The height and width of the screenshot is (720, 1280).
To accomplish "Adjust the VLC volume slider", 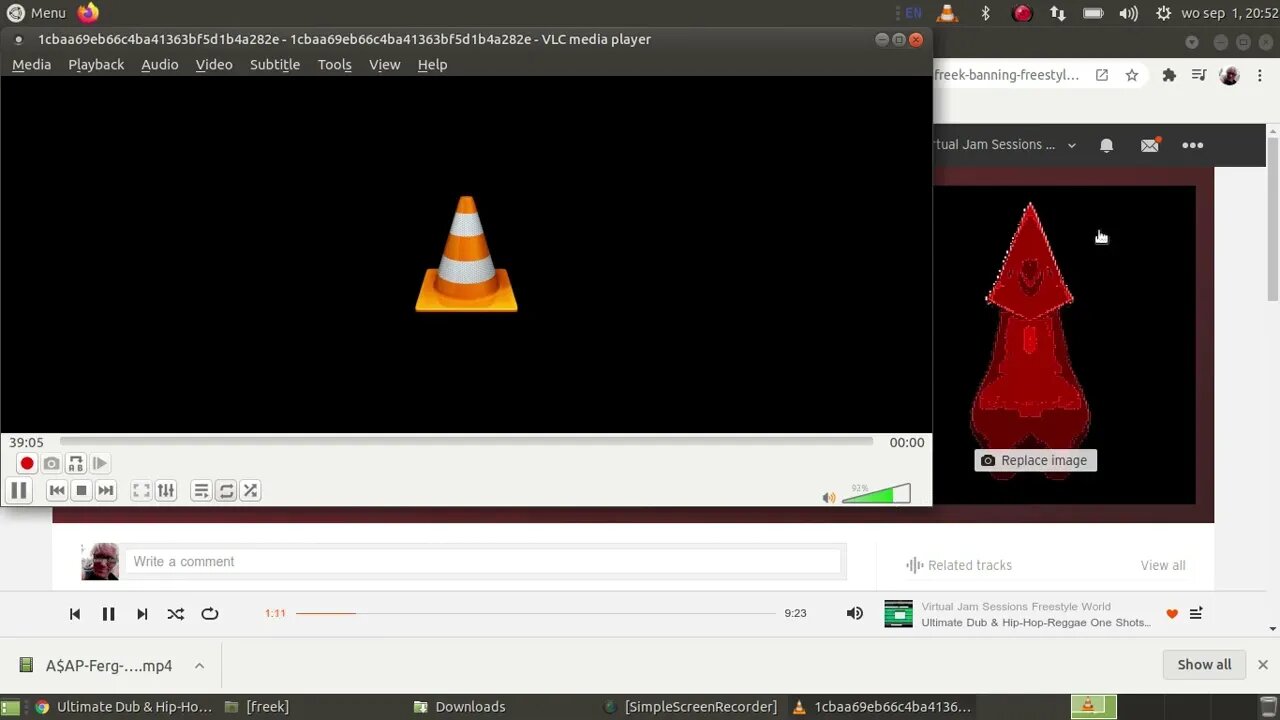I will (x=876, y=494).
